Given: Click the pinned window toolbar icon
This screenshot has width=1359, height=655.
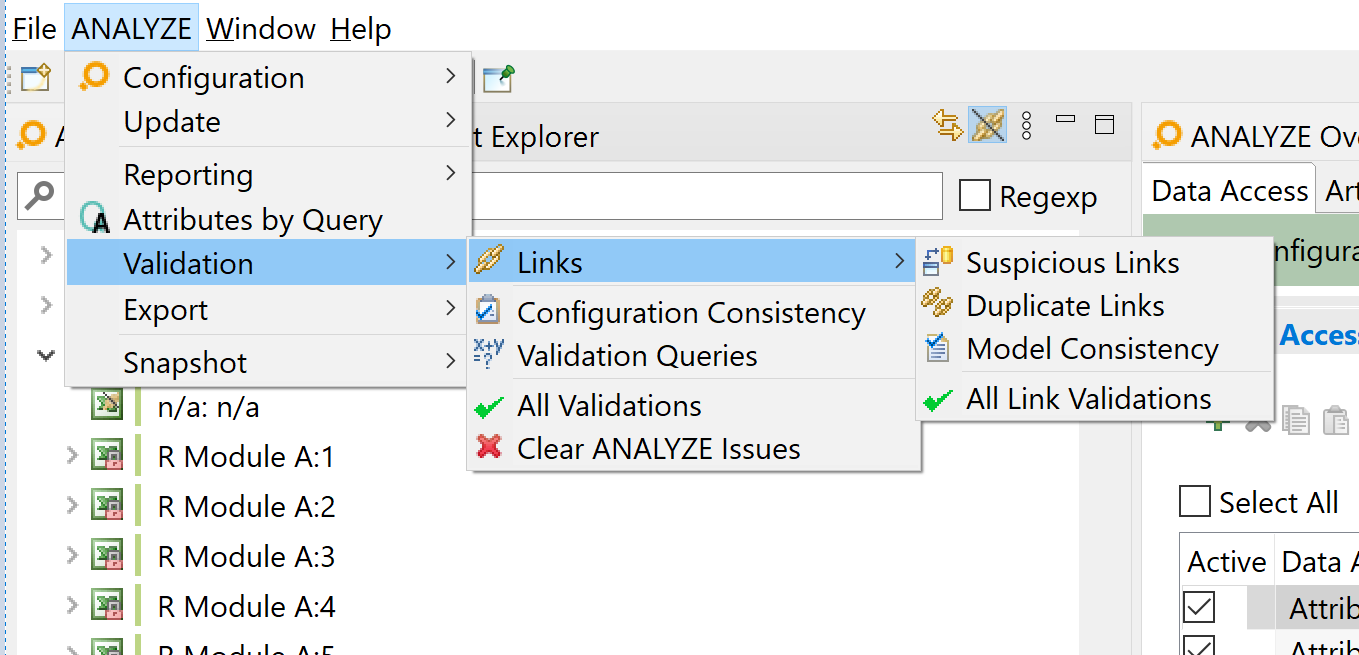Looking at the screenshot, I should (498, 78).
